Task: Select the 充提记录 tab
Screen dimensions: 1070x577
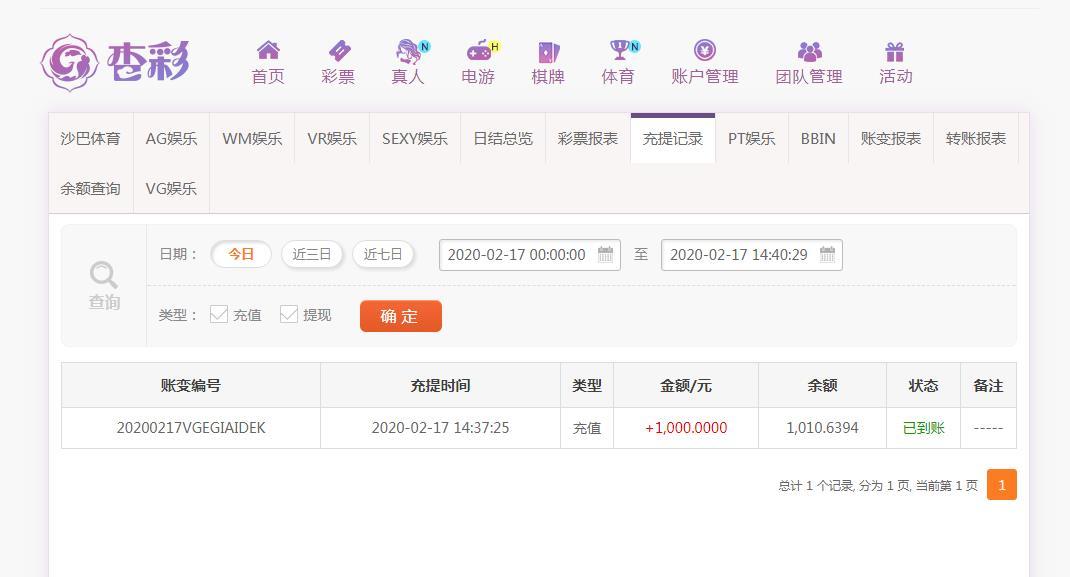Action: [673, 138]
